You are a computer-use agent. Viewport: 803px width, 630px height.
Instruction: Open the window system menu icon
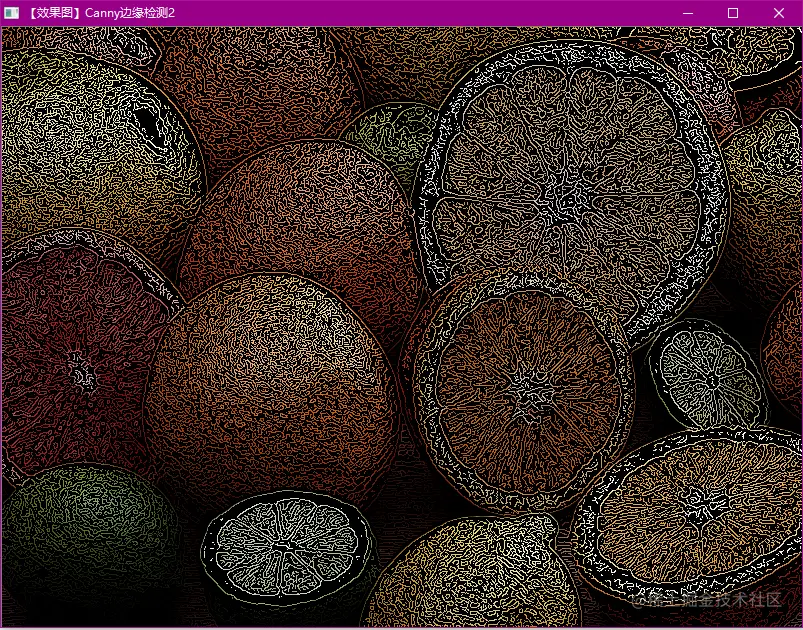(12, 13)
